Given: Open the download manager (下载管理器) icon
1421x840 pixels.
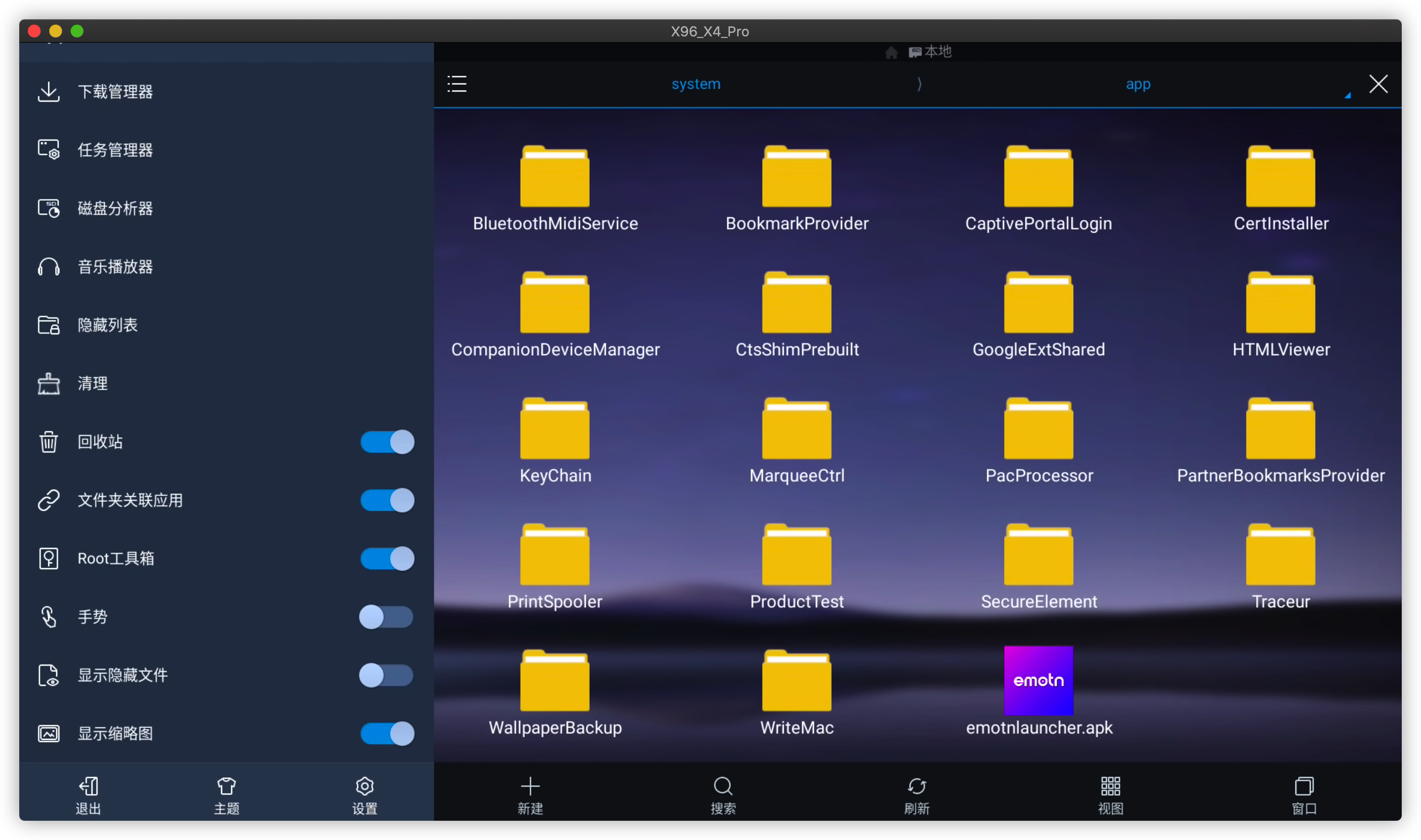Looking at the screenshot, I should click(x=49, y=91).
